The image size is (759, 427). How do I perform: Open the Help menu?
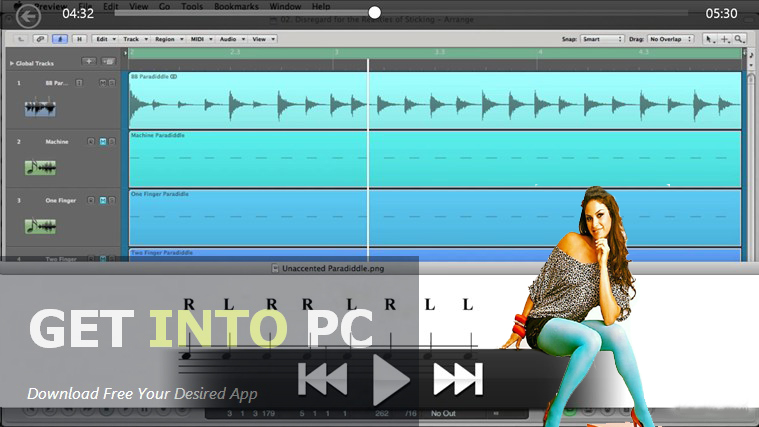321,6
